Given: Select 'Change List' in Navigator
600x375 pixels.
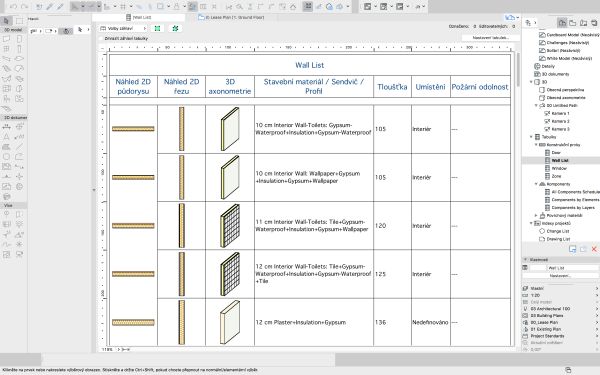Looking at the screenshot, I should 558,231.
